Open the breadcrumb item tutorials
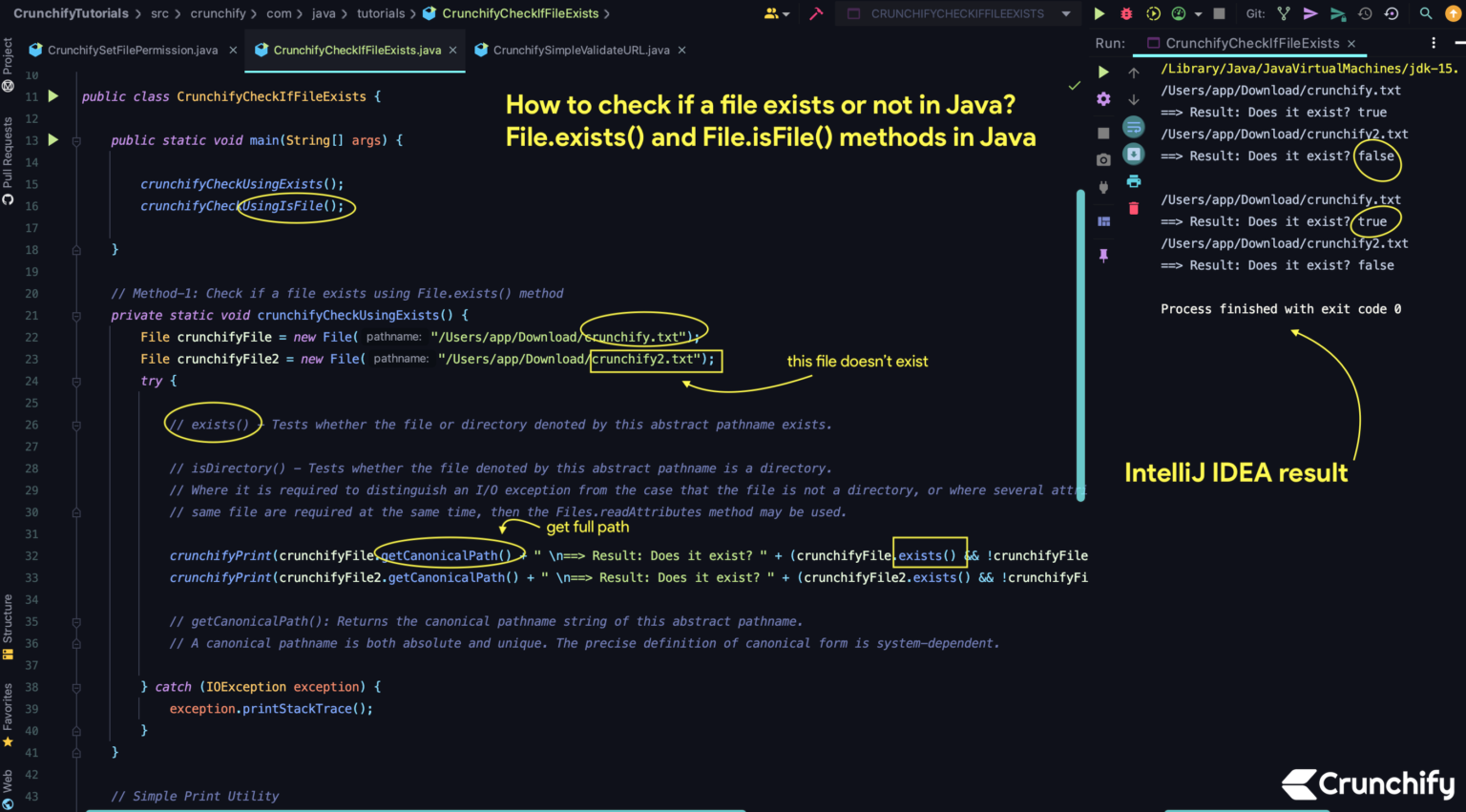 tap(381, 13)
